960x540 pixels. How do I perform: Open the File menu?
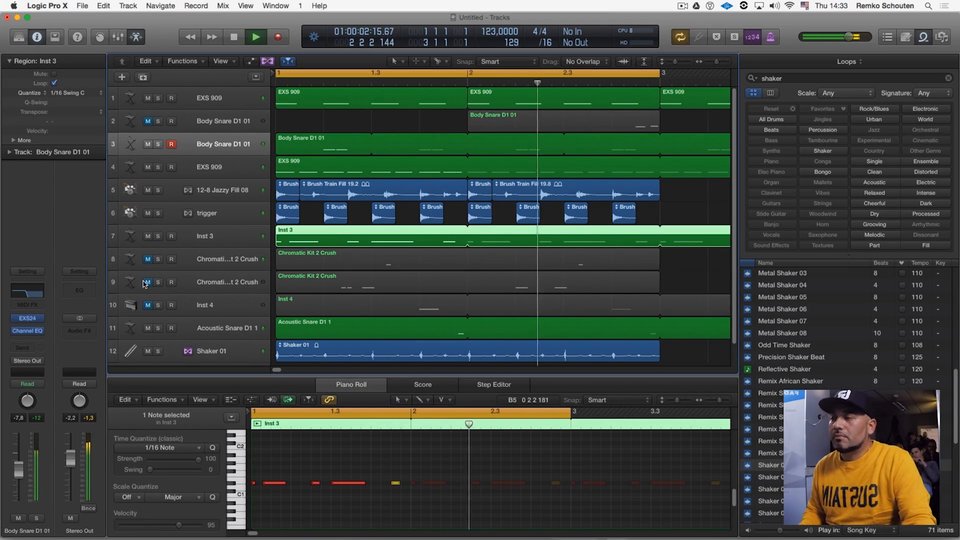pos(82,6)
